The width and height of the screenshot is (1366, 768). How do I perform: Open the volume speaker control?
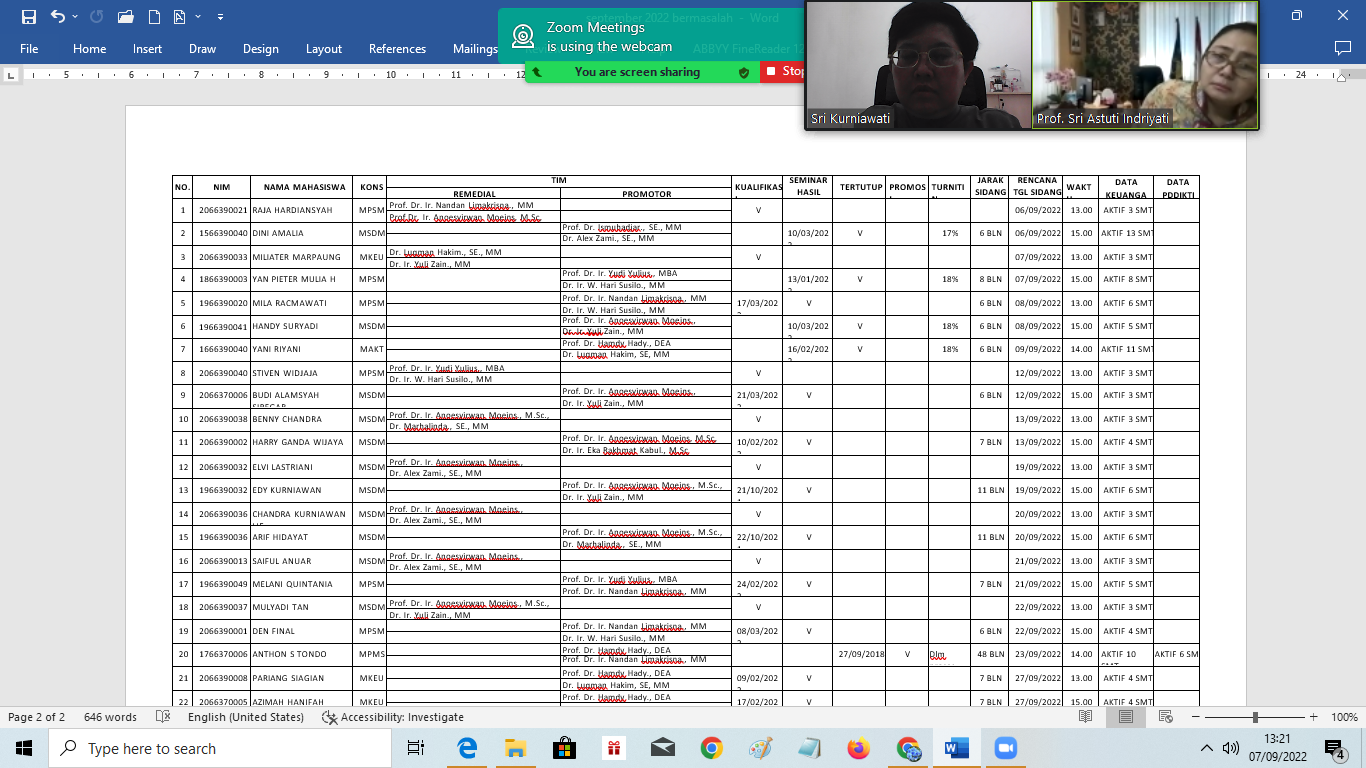pos(1232,748)
